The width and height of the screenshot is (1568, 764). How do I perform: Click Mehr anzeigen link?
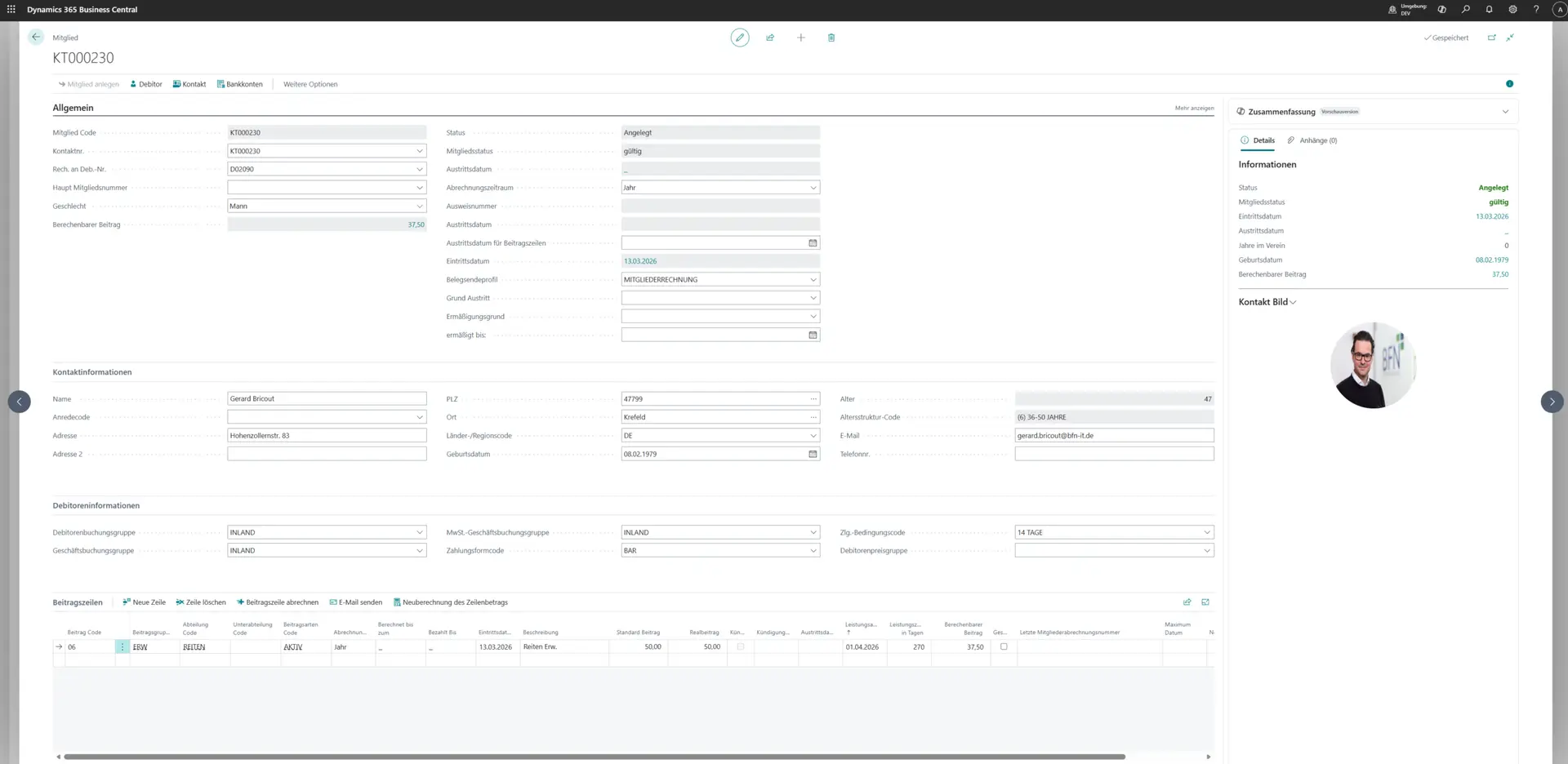[1194, 108]
